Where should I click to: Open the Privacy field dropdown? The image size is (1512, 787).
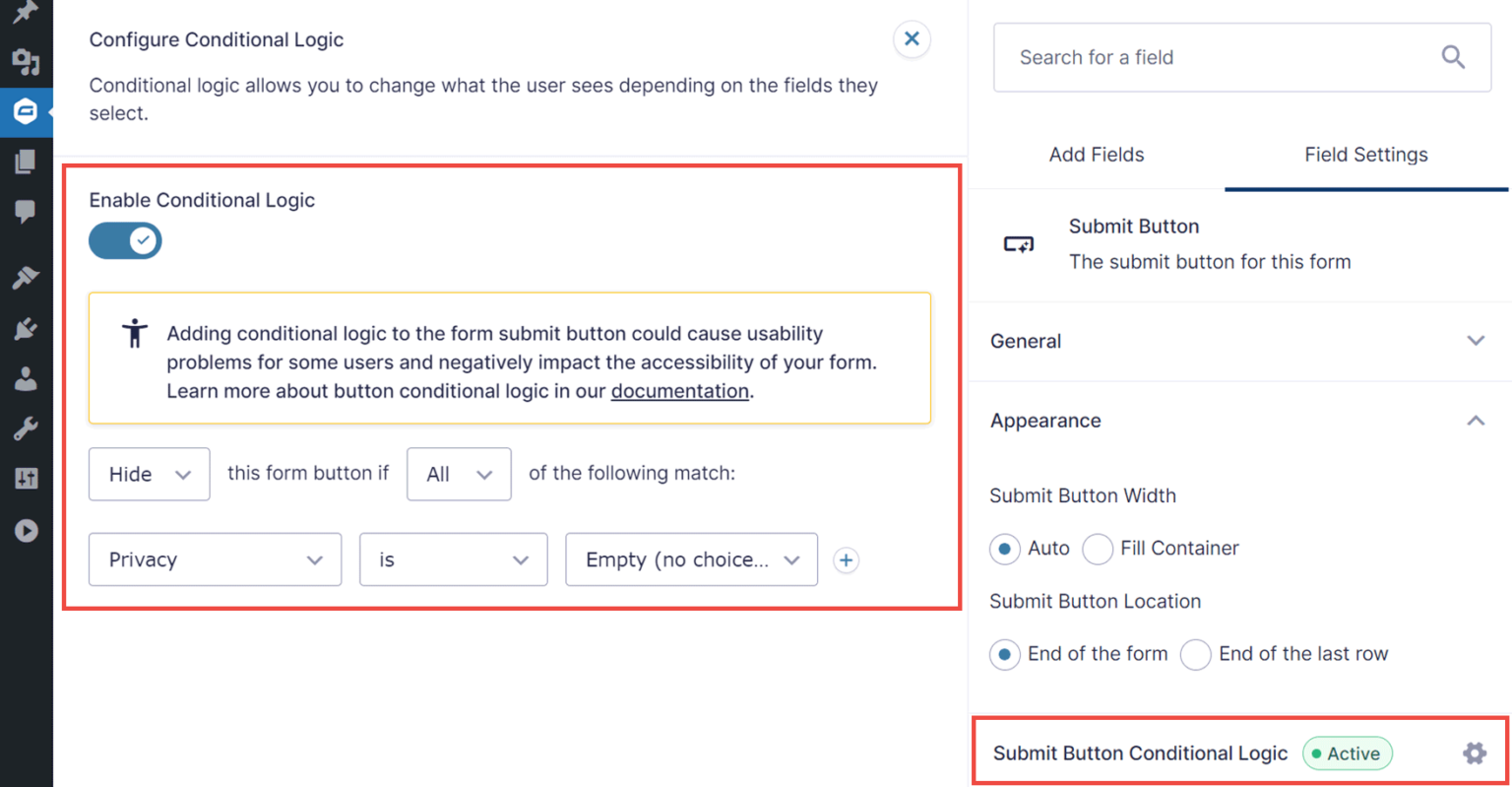(x=215, y=559)
